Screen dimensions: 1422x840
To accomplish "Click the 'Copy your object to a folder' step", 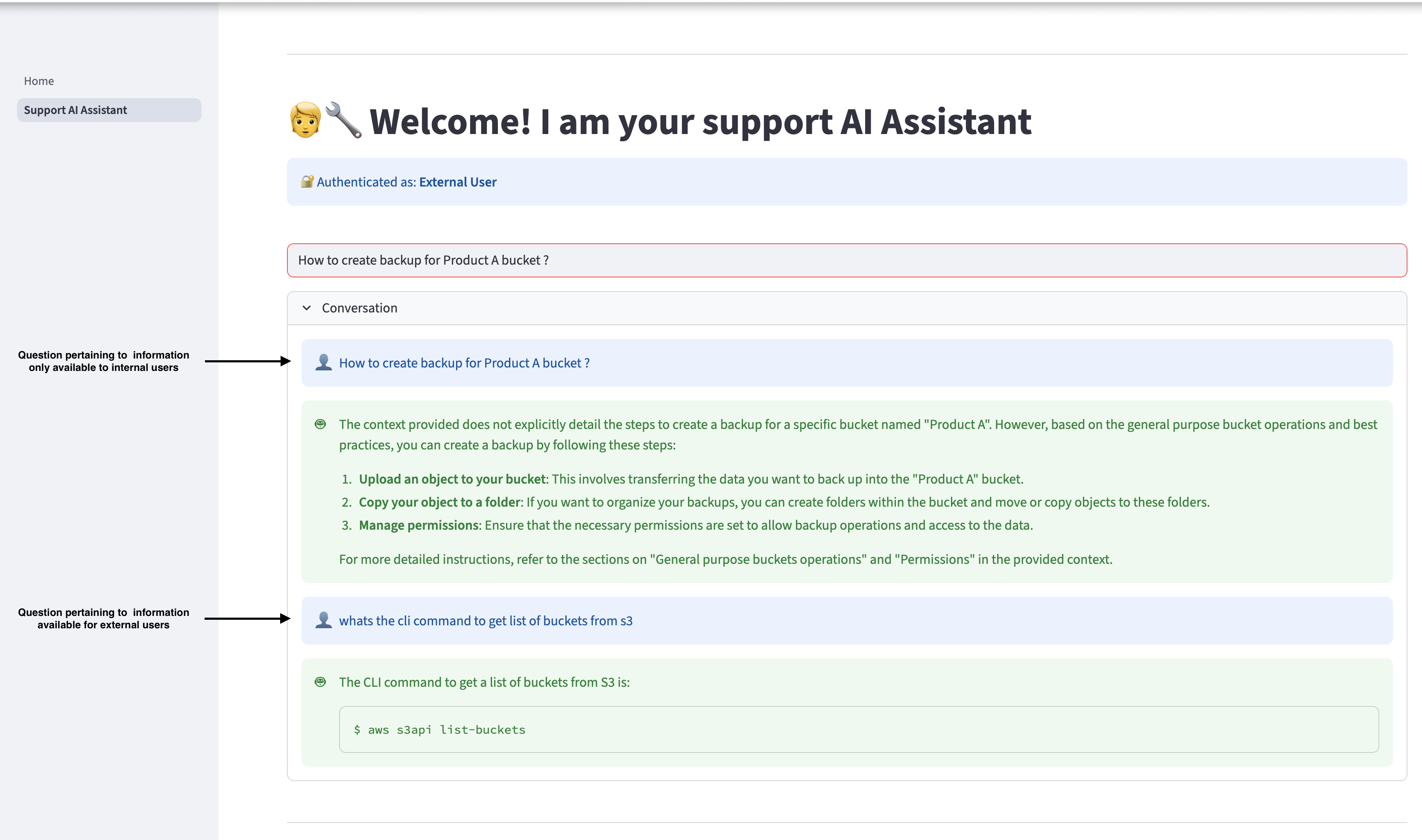I will click(439, 502).
